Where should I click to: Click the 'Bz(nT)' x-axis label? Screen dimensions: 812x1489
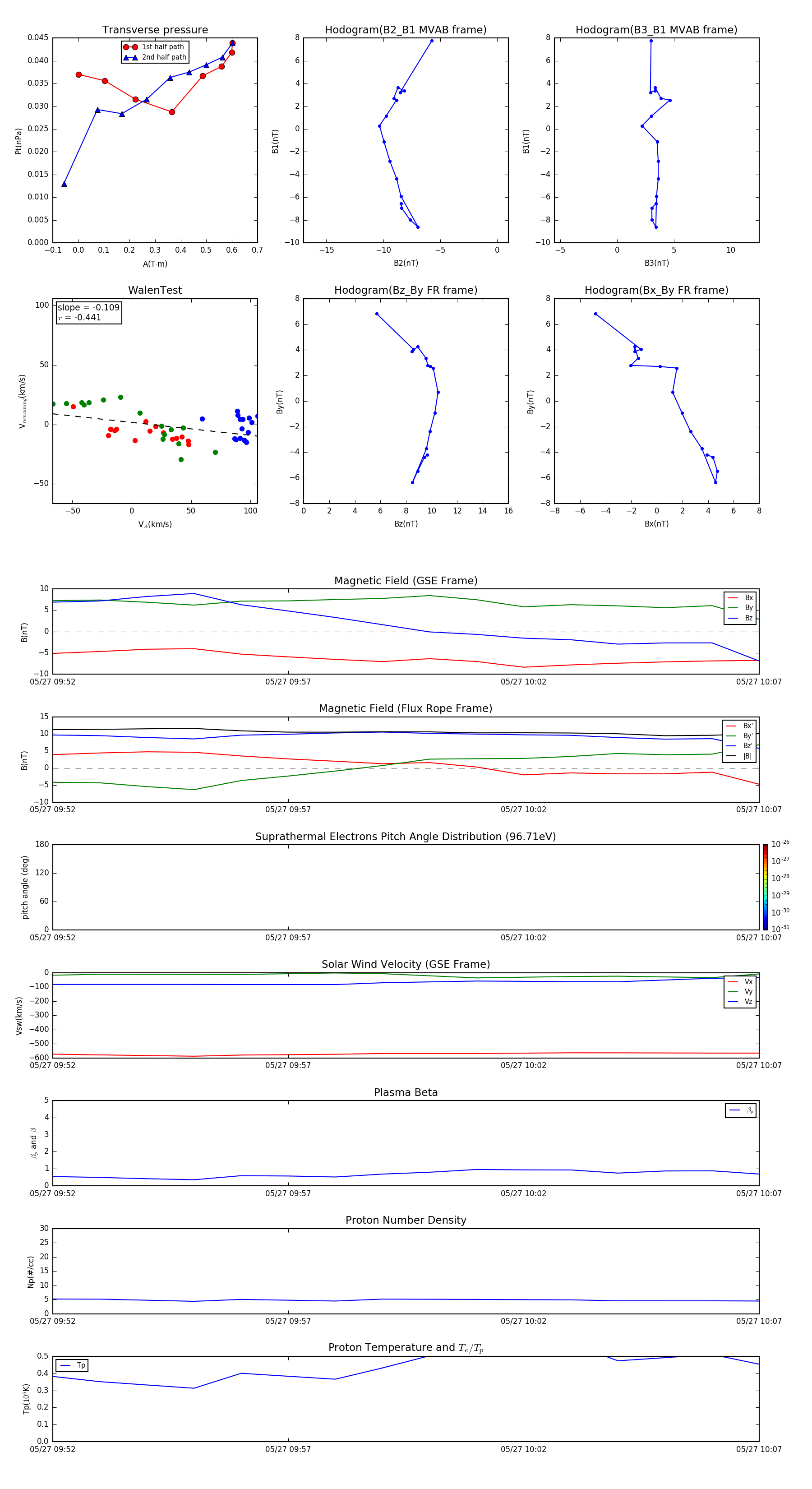click(406, 524)
